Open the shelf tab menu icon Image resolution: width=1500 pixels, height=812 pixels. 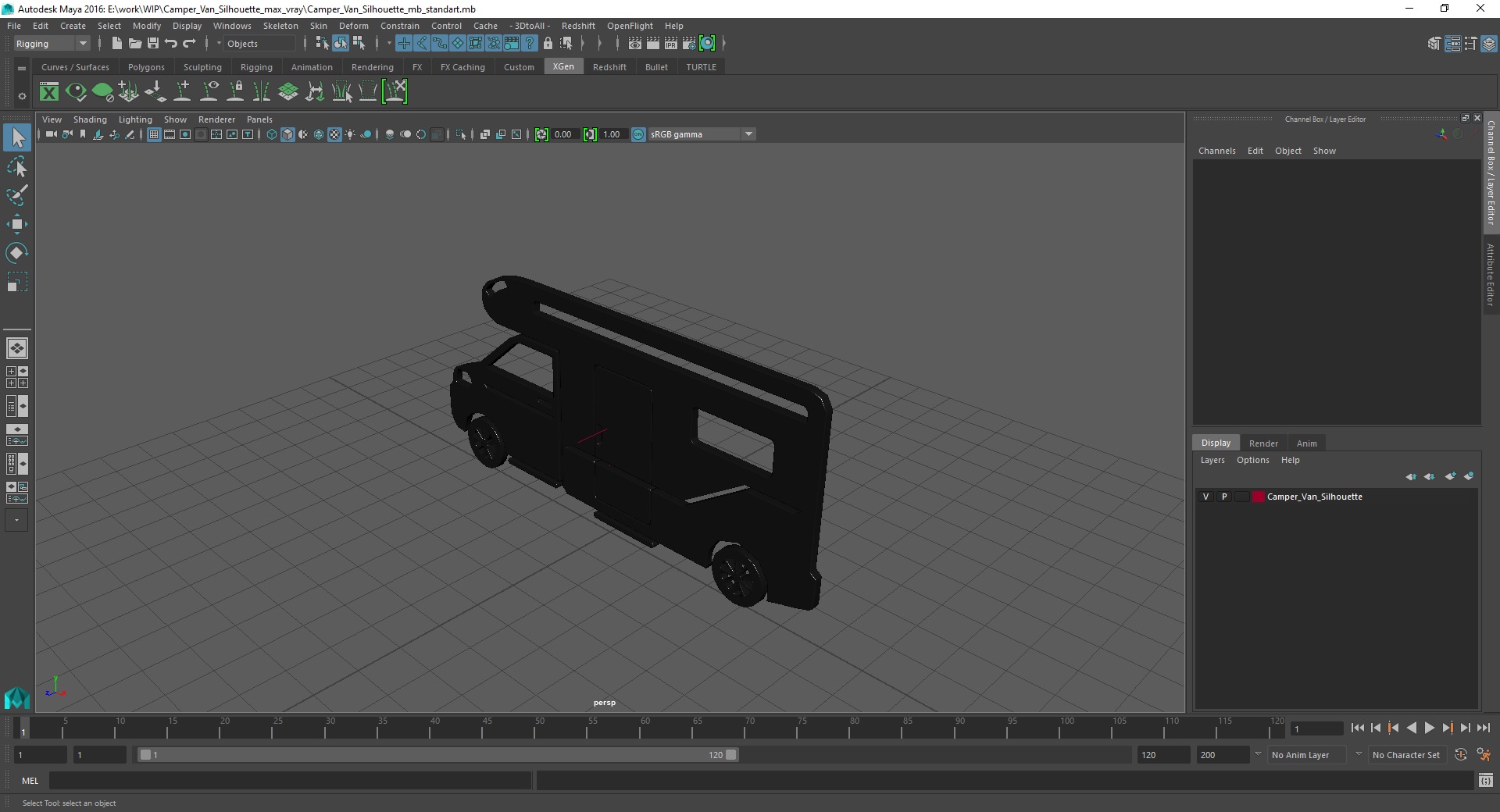pyautogui.click(x=22, y=69)
